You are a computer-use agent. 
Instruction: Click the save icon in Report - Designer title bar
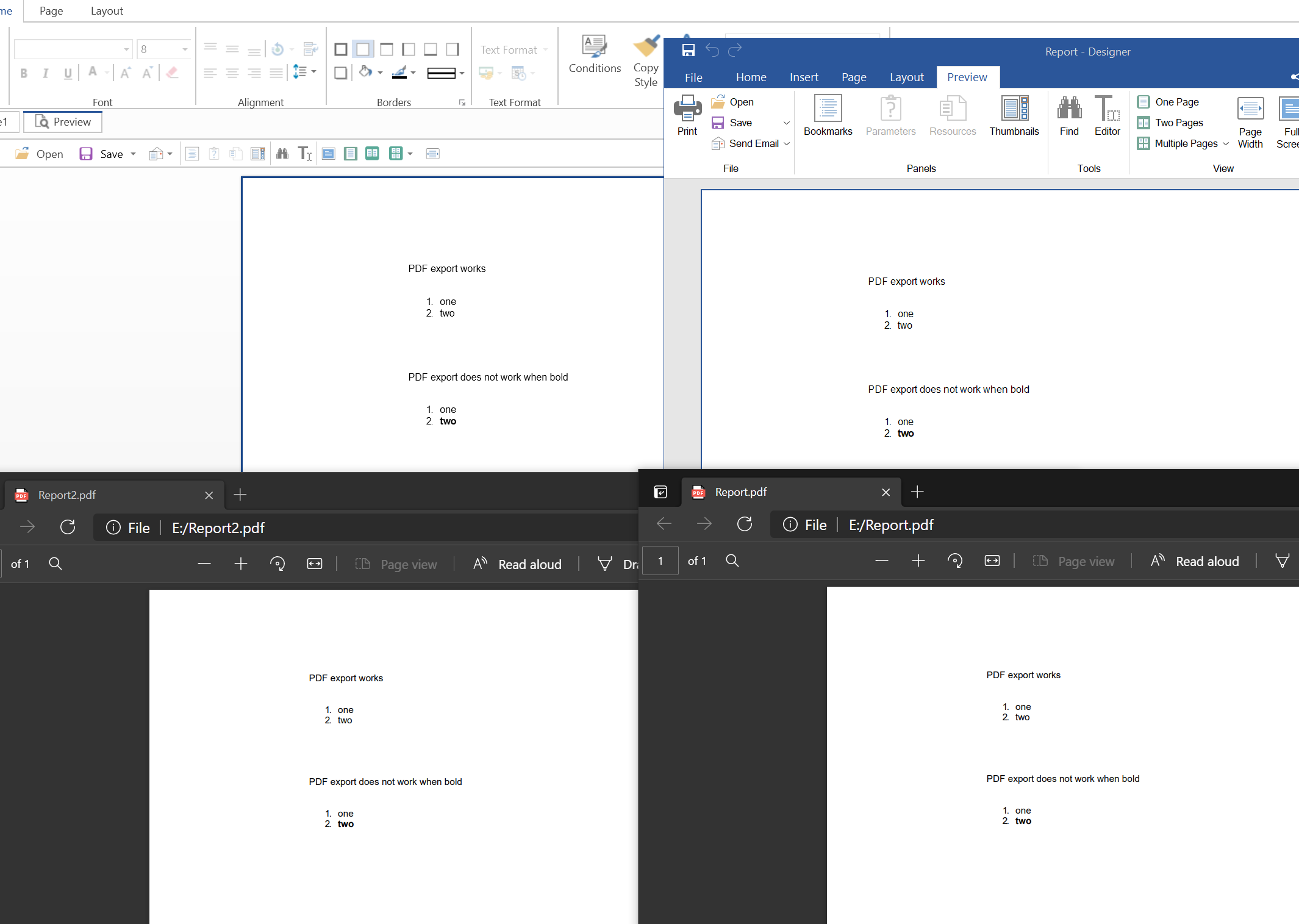tap(689, 50)
